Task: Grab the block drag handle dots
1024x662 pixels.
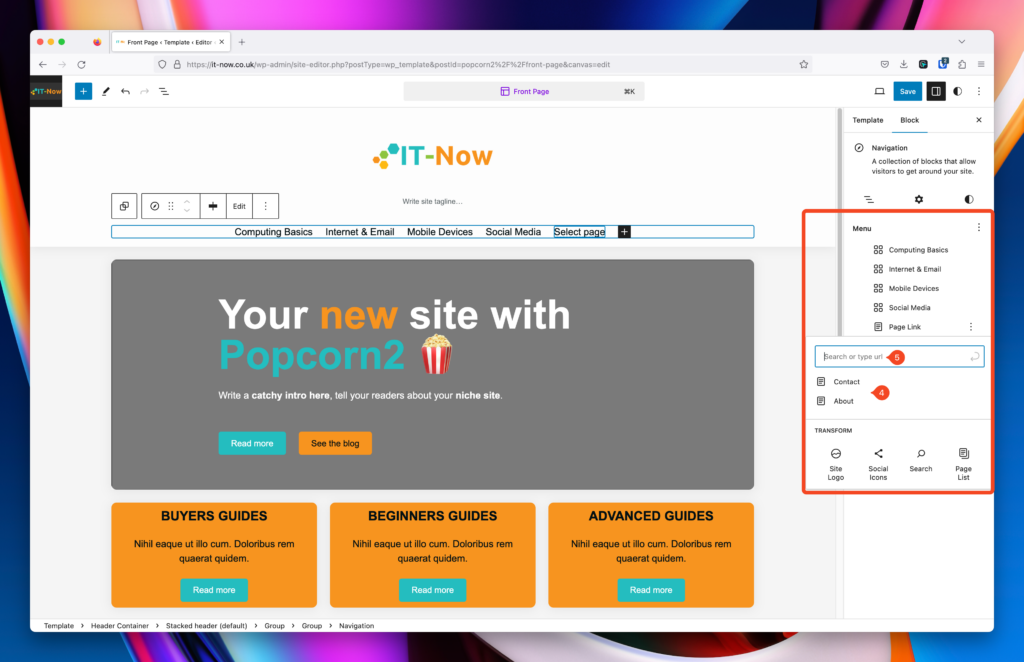Action: click(171, 206)
